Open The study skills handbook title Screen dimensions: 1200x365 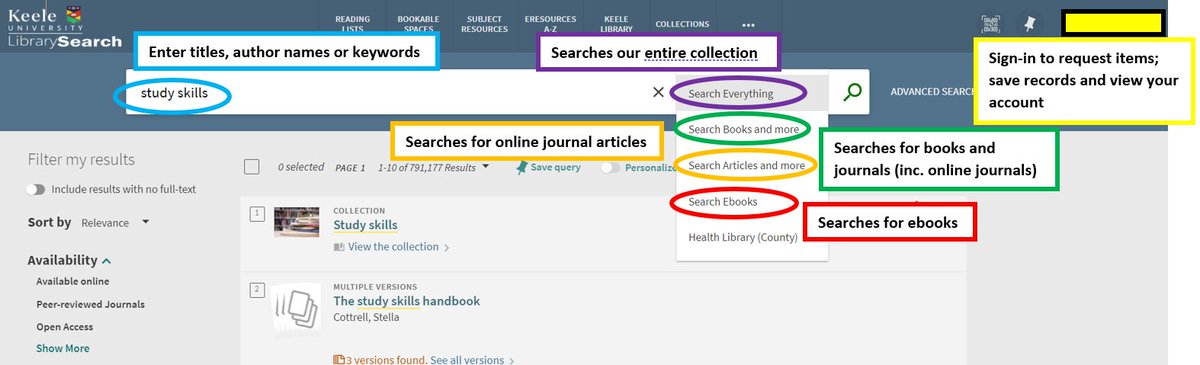[406, 301]
